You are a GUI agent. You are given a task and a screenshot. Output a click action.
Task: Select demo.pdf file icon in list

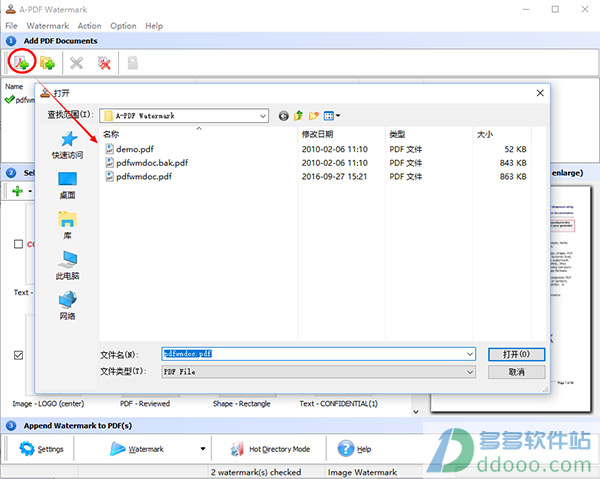[109, 149]
